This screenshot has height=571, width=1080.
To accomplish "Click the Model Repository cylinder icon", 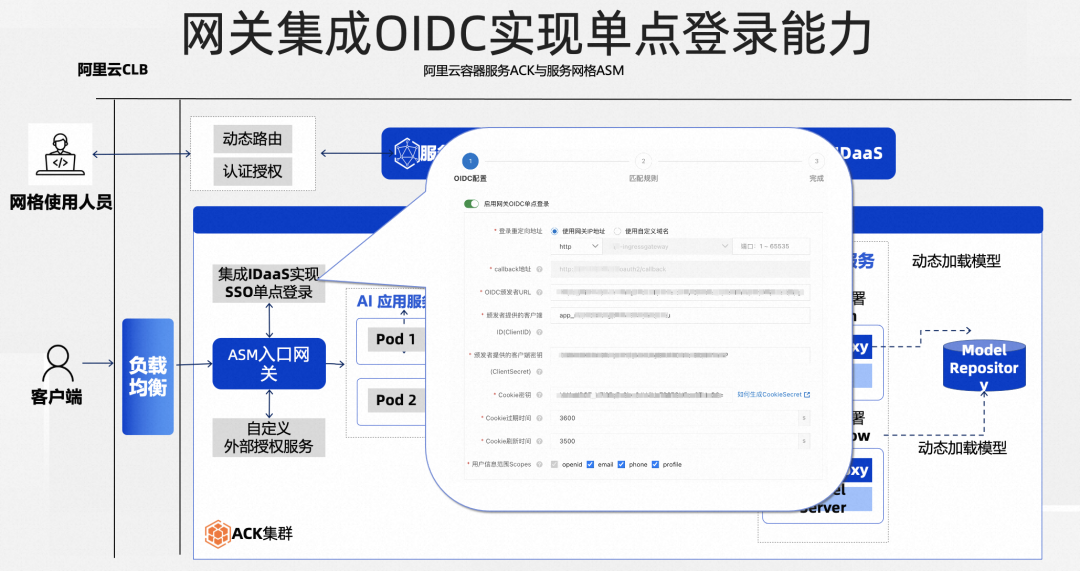I will point(984,366).
